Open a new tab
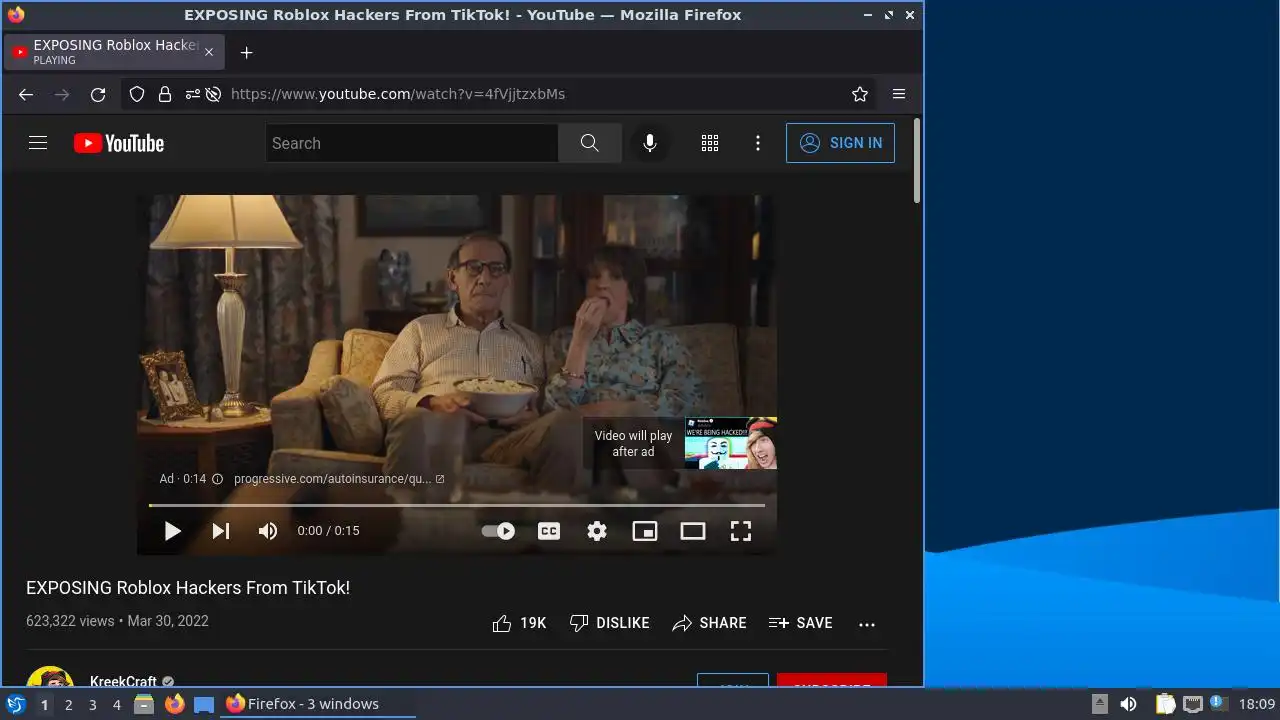 pos(246,52)
